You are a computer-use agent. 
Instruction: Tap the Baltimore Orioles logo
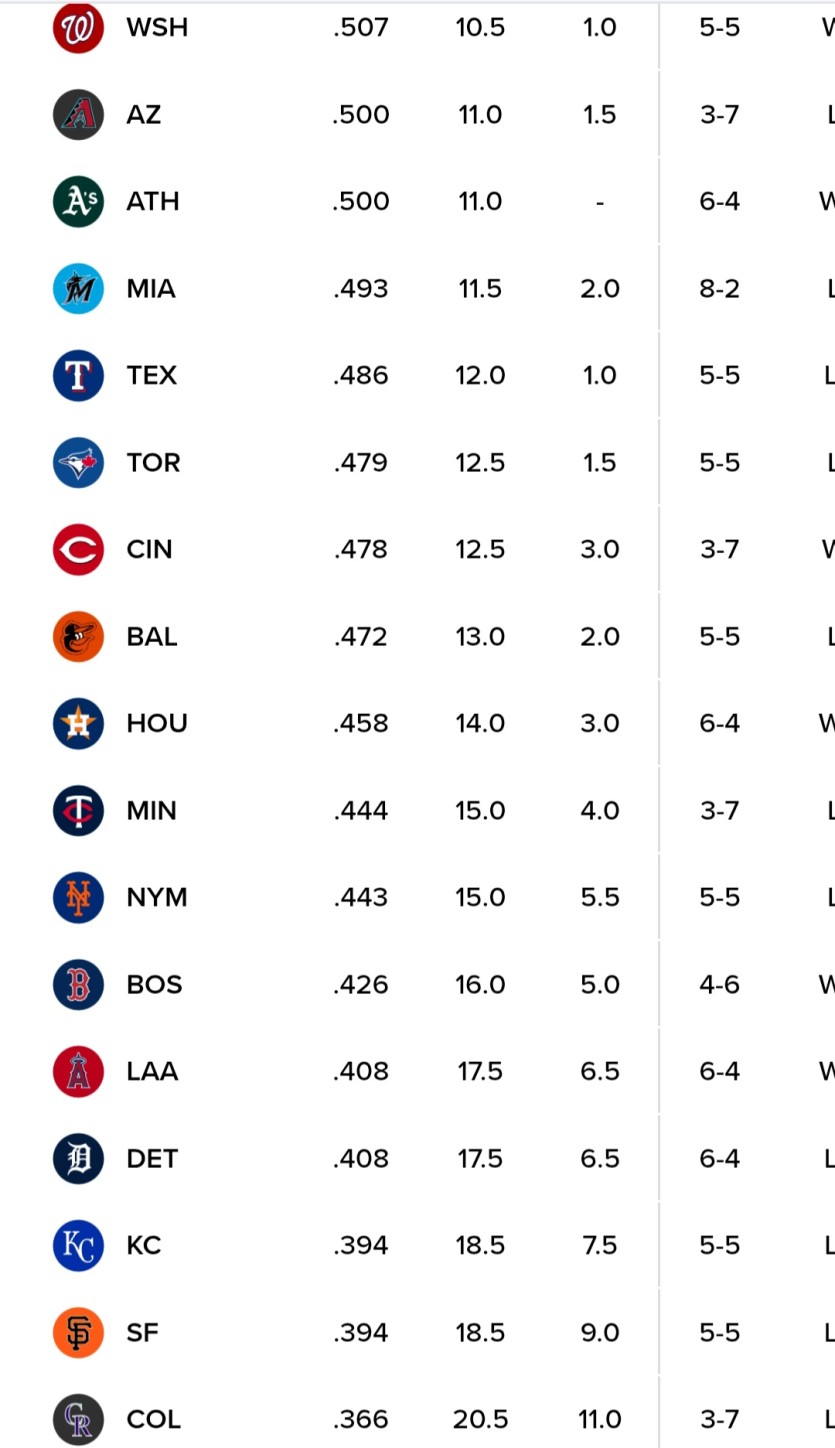[x=78, y=636]
